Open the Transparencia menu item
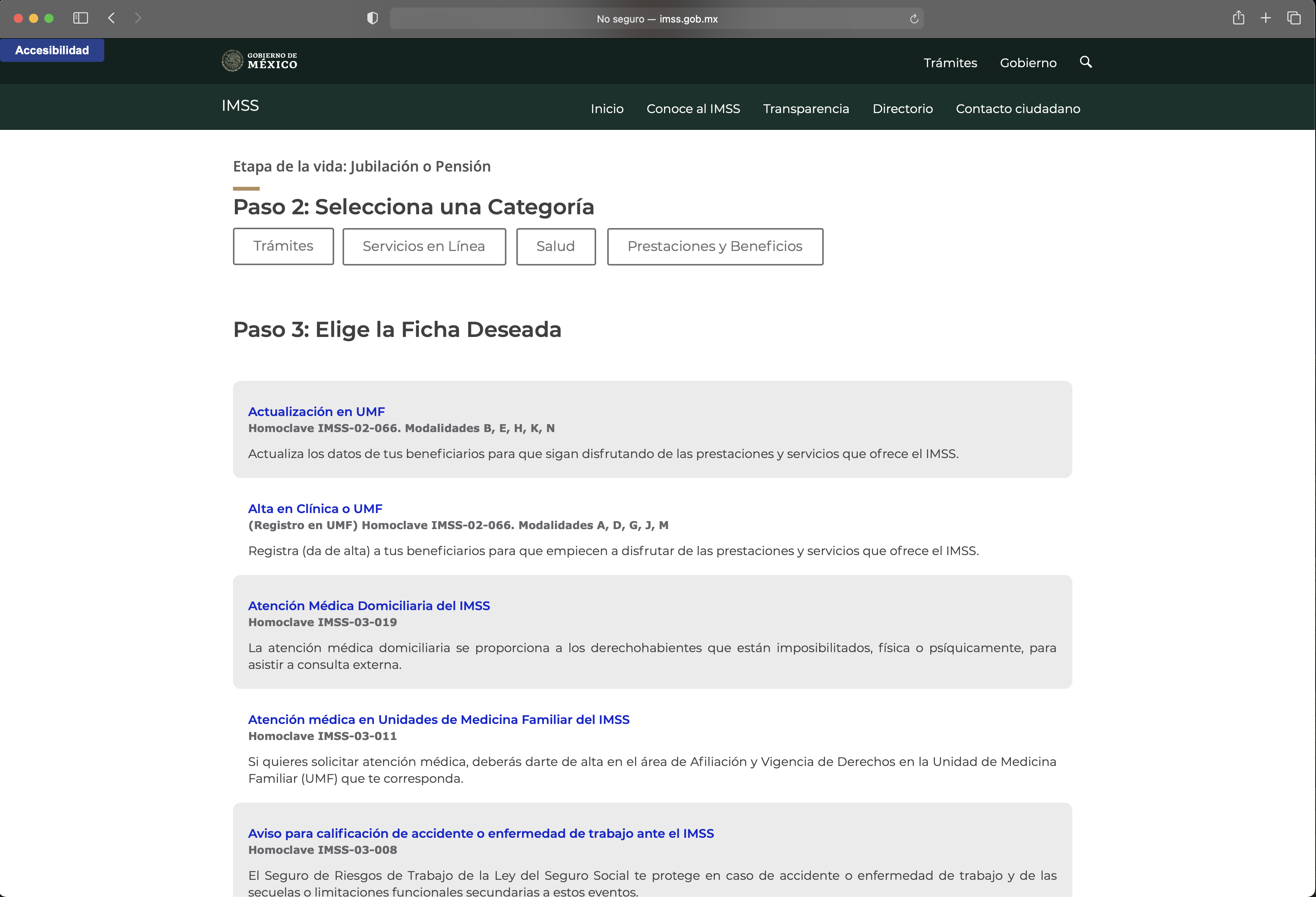The width and height of the screenshot is (1316, 897). click(806, 109)
